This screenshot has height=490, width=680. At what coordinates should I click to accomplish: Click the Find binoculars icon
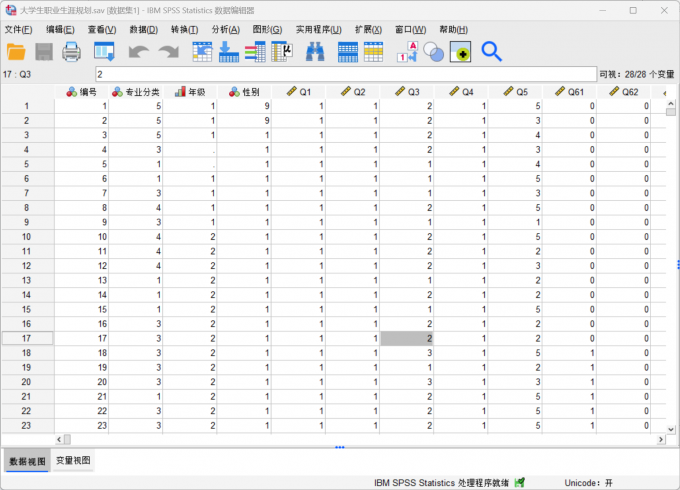314,51
